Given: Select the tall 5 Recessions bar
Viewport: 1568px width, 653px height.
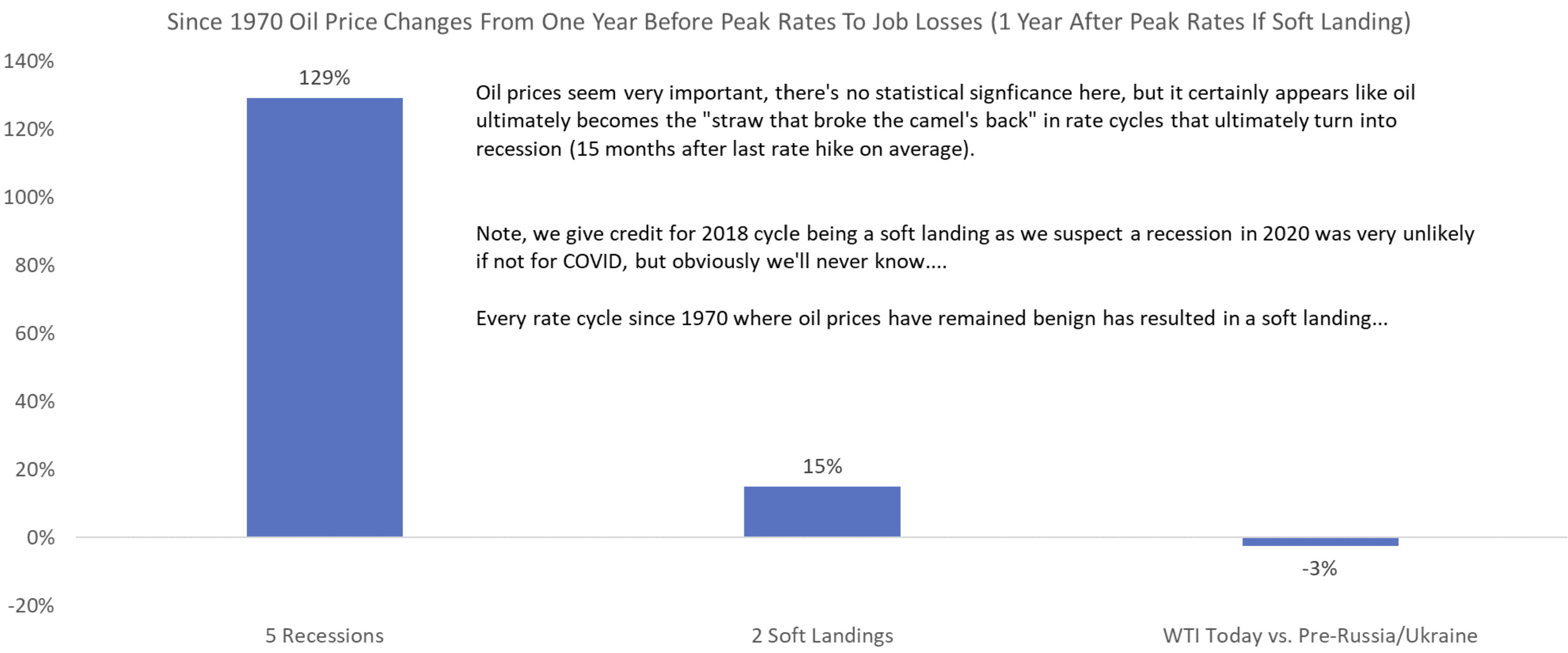Looking at the screenshot, I should click(x=325, y=316).
